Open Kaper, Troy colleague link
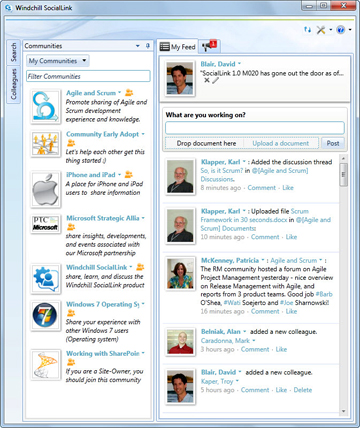 (x=217, y=381)
